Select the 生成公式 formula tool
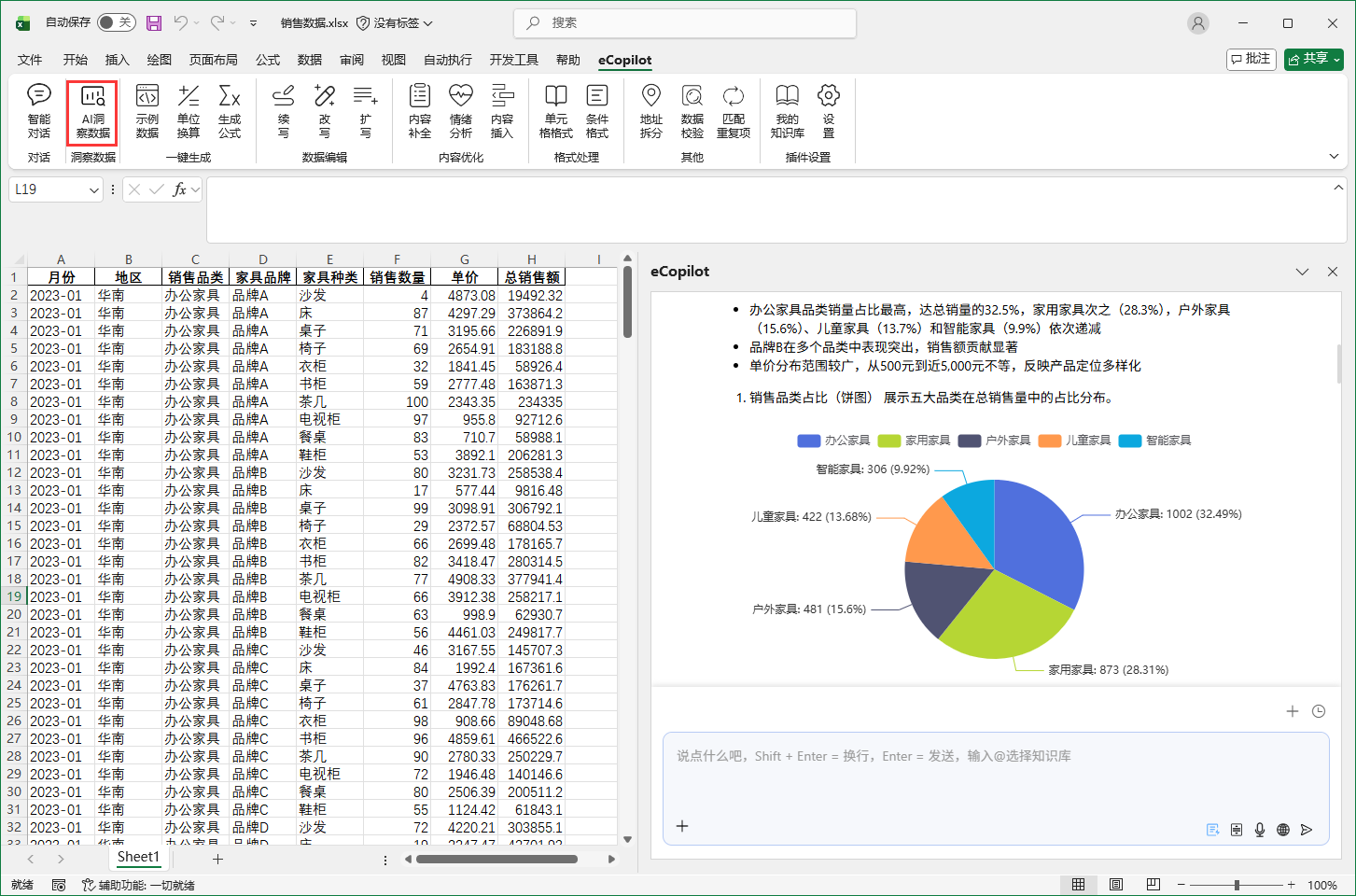Screen dimensions: 1356x896 [230, 110]
